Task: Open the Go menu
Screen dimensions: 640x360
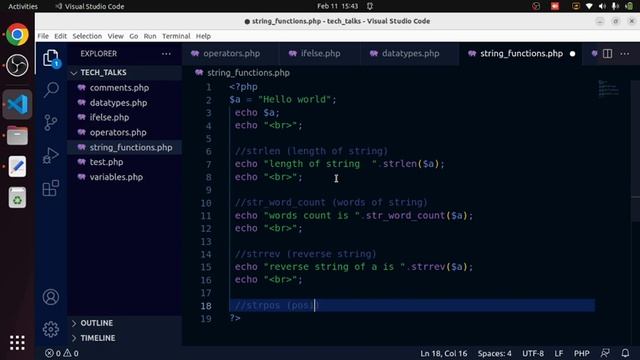Action: tap(133, 36)
